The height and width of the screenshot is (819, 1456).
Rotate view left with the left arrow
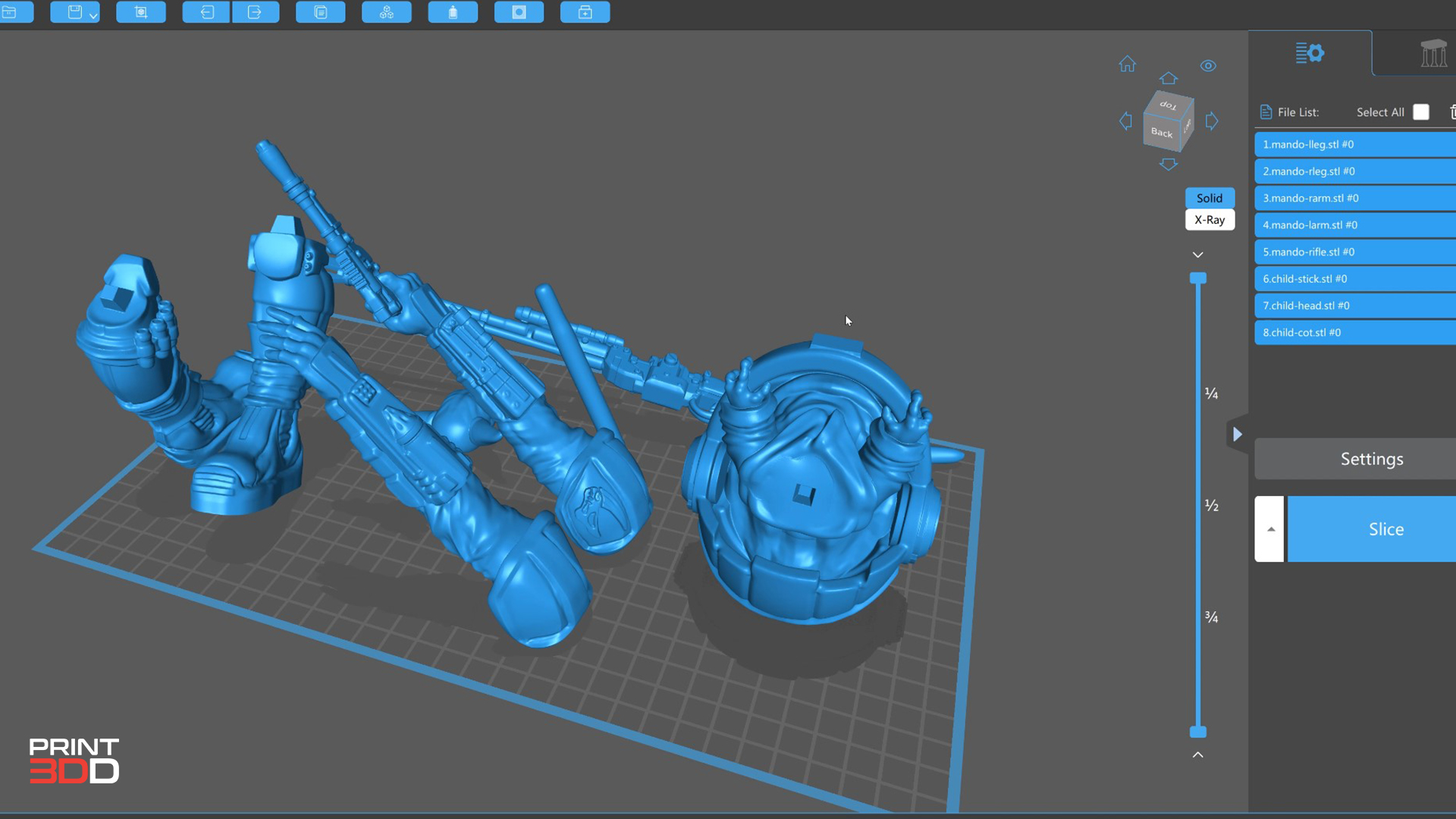(x=1126, y=121)
